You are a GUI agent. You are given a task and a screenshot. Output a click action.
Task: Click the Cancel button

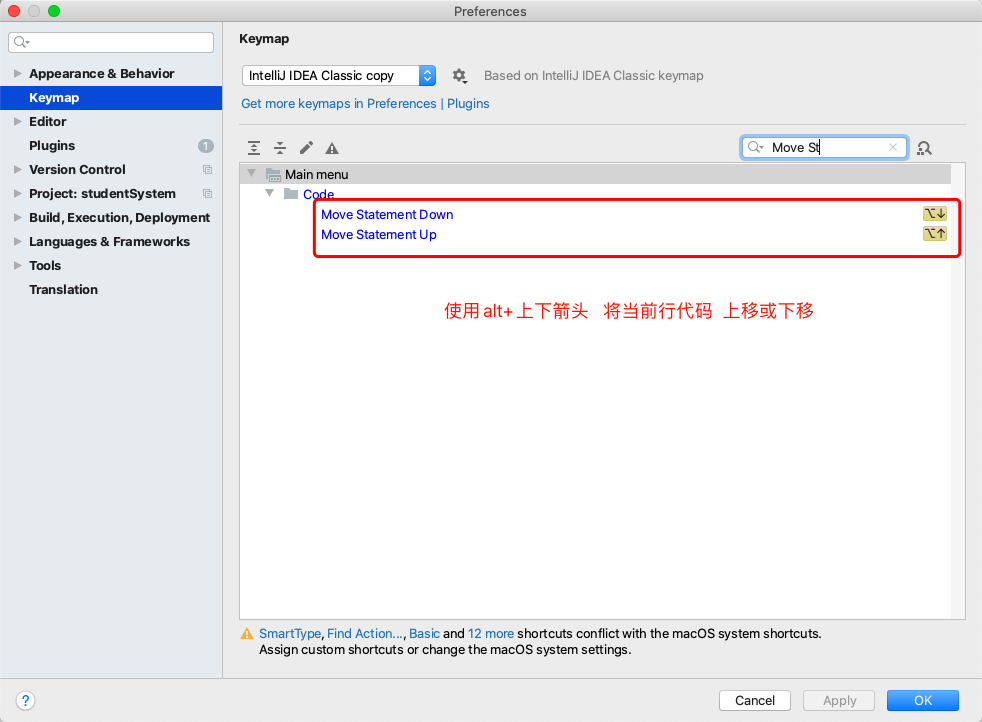coord(755,700)
